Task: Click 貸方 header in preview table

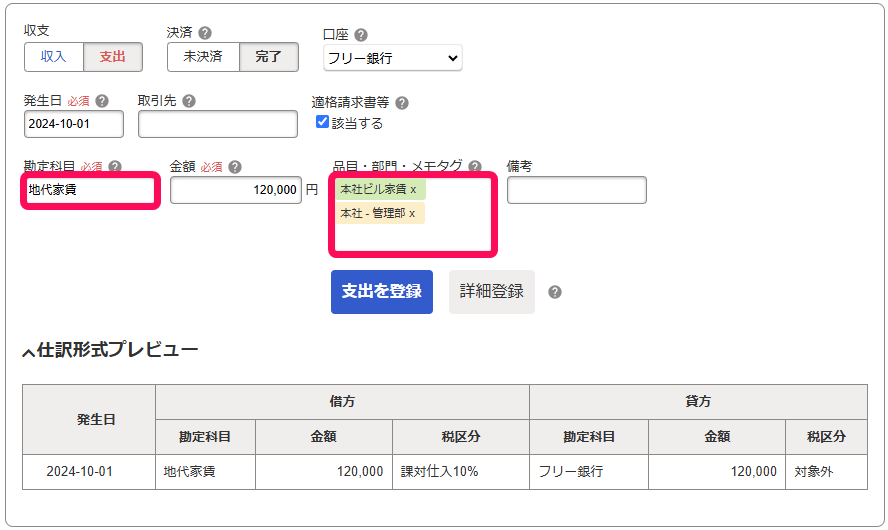Action: click(698, 402)
